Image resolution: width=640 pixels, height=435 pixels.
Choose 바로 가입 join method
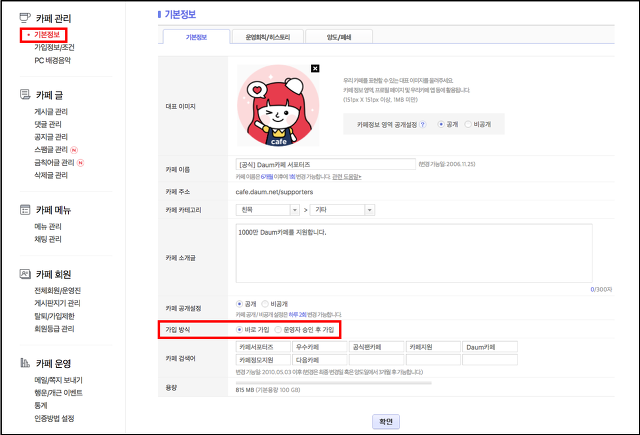(x=239, y=329)
